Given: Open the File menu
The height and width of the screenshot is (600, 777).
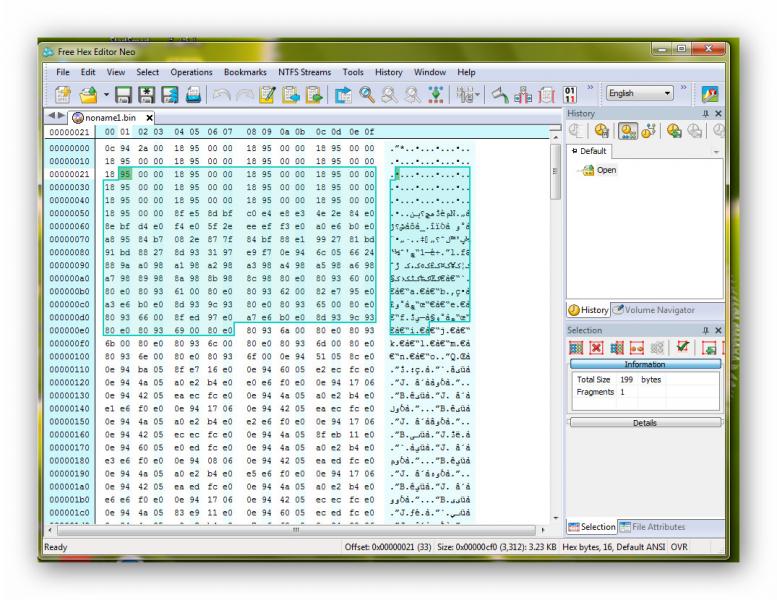Looking at the screenshot, I should pos(63,72).
